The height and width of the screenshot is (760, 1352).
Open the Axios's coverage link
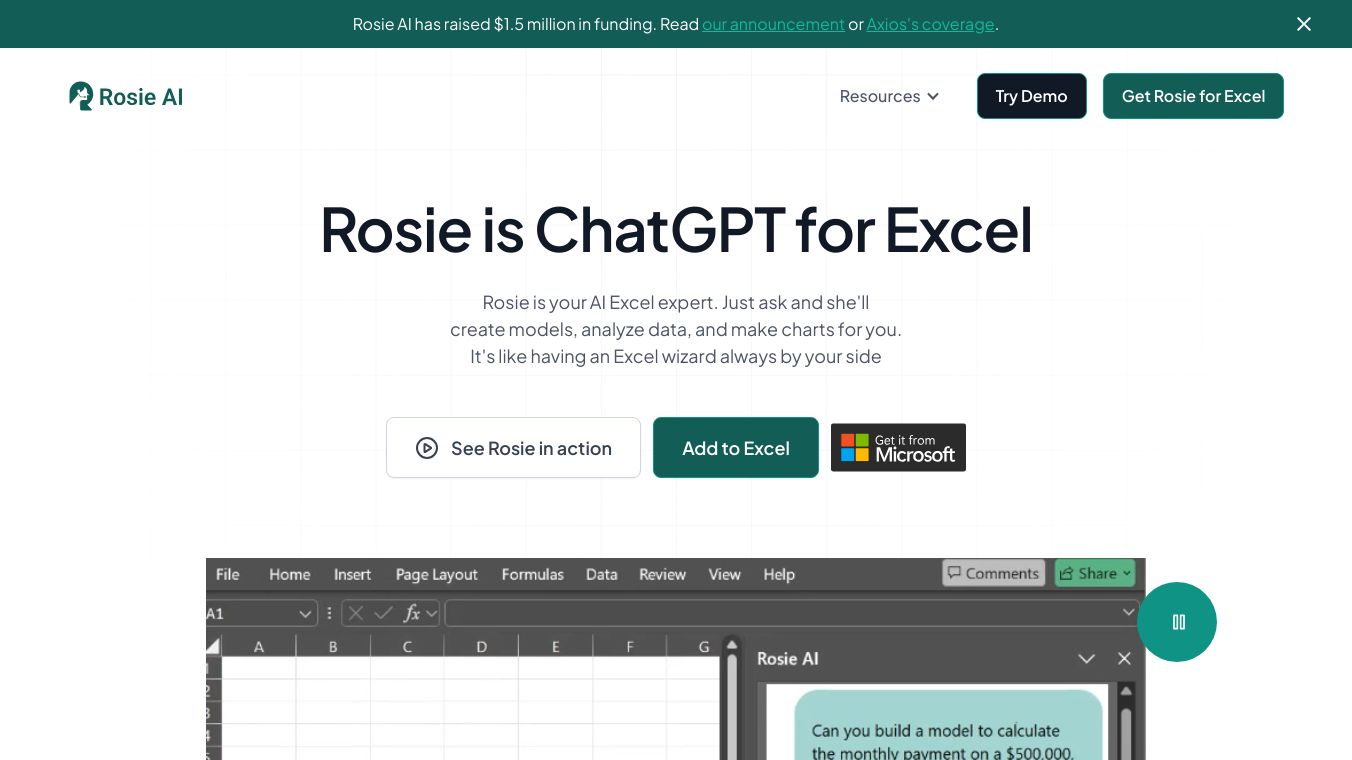click(x=930, y=24)
